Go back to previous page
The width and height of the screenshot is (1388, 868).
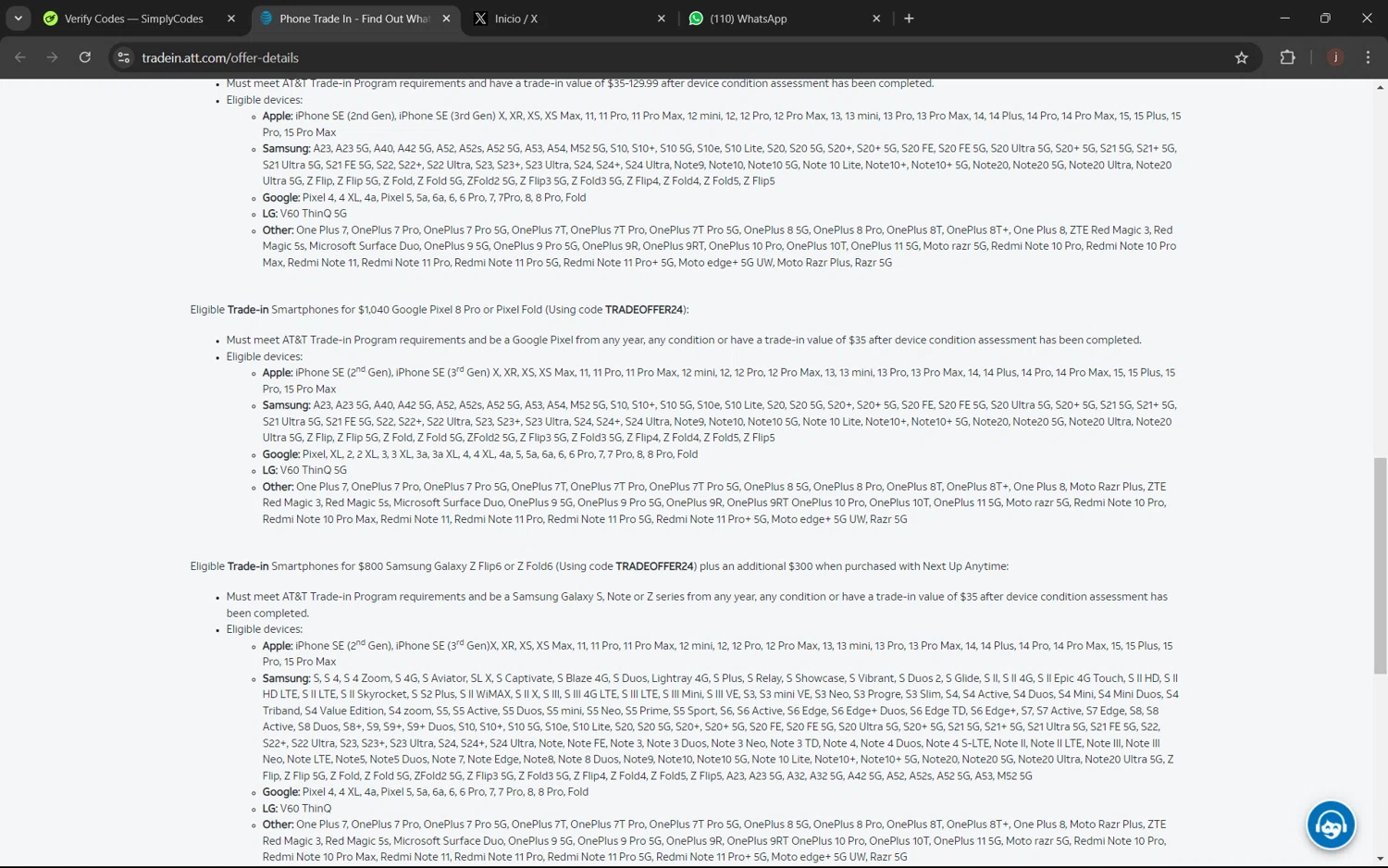point(20,57)
